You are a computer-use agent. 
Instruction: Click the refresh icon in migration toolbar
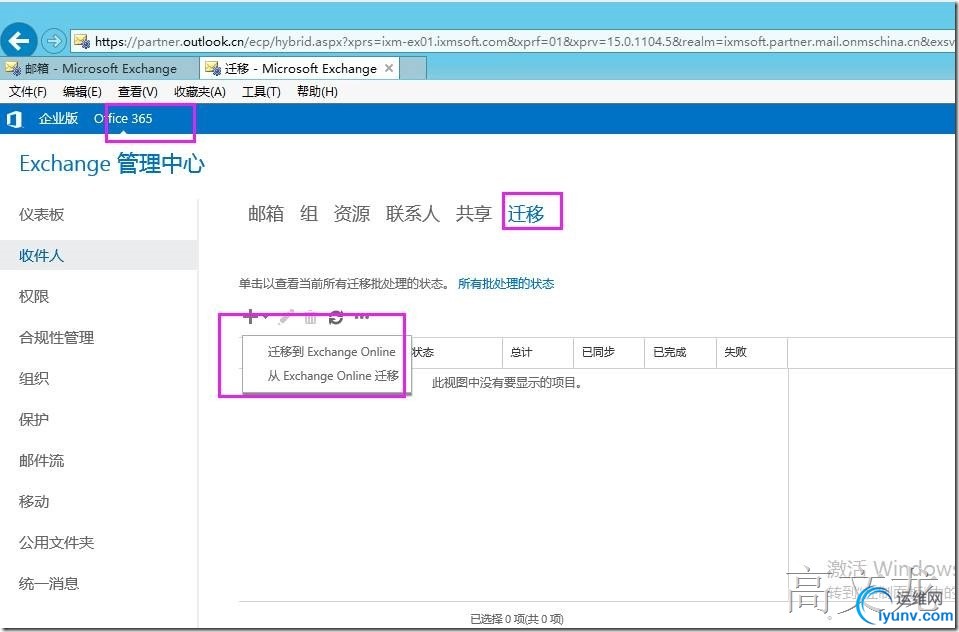coord(336,317)
